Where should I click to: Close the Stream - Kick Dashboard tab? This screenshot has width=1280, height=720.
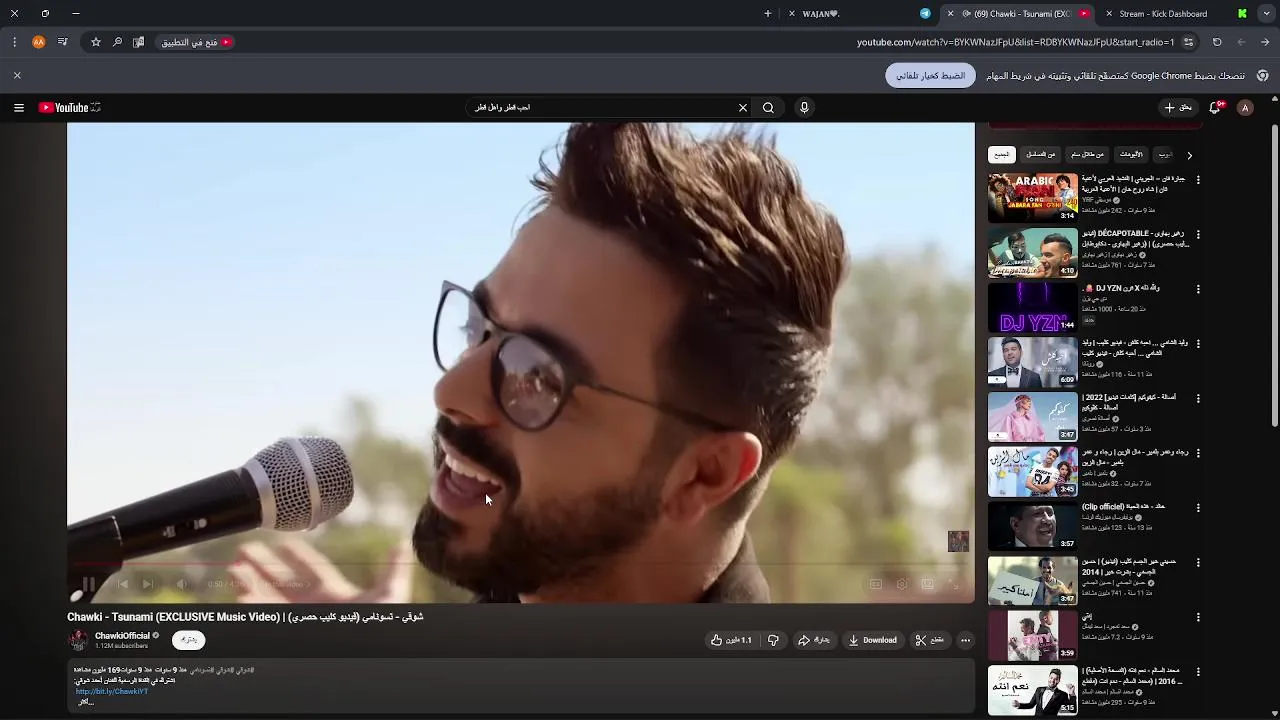click(1109, 14)
